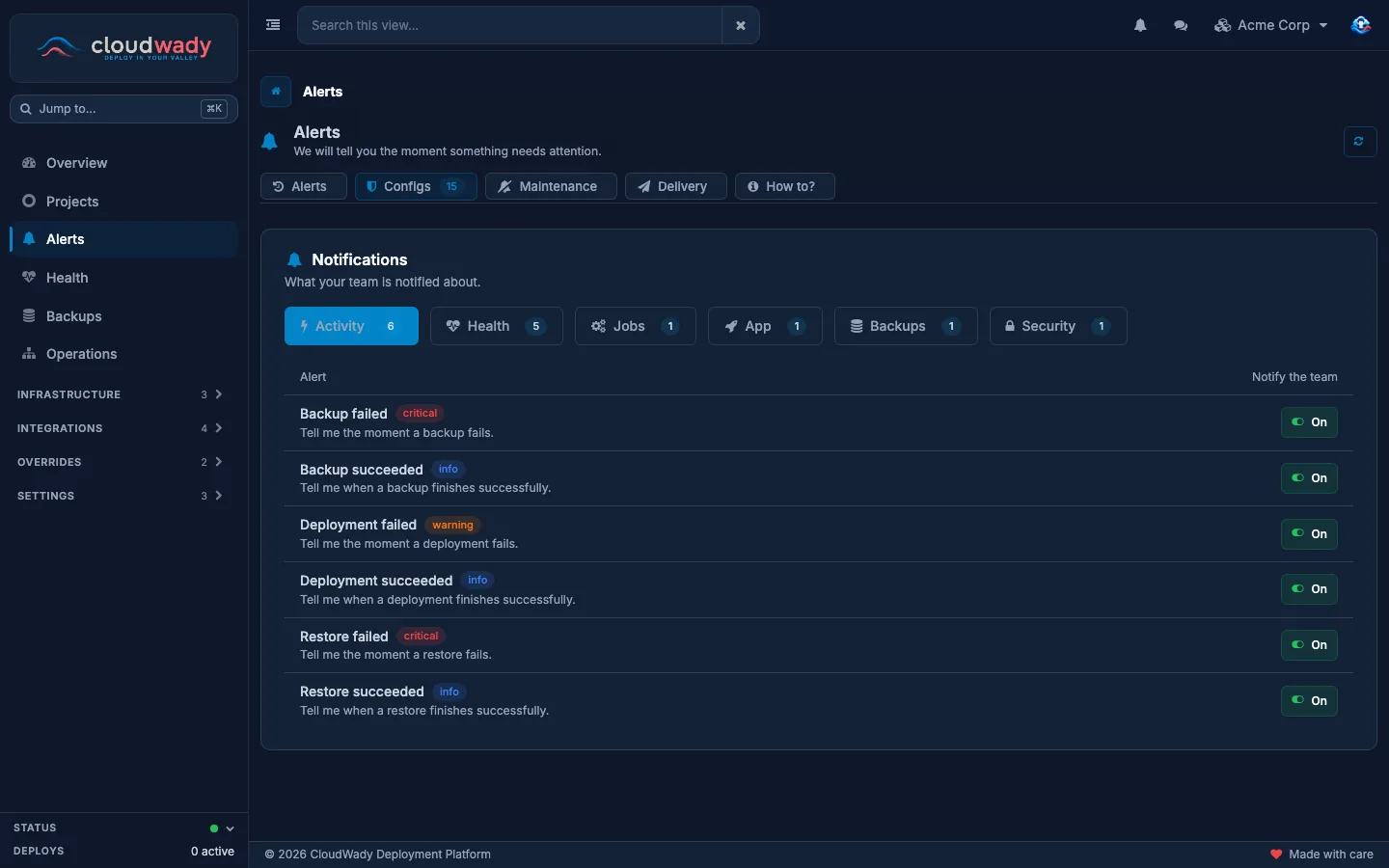Click the warning badge on Deployment failed
The width and height of the screenshot is (1389, 868).
(x=452, y=526)
